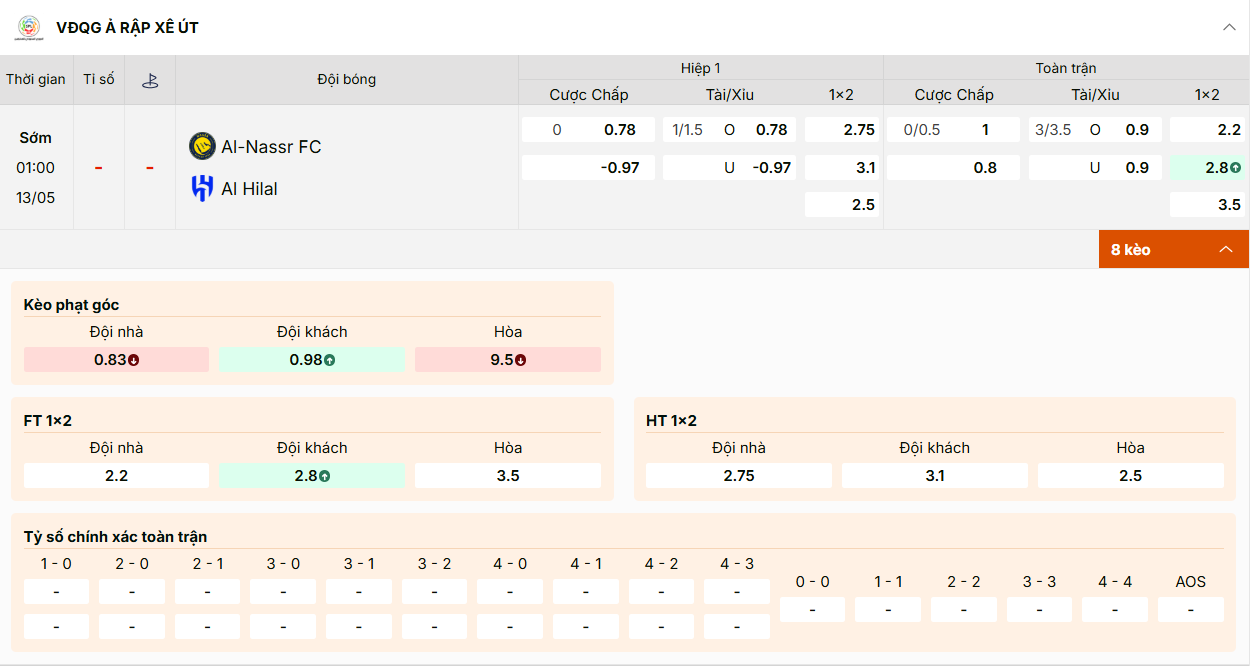Pick Hiệp 1 Under at -0.97

(x=730, y=168)
